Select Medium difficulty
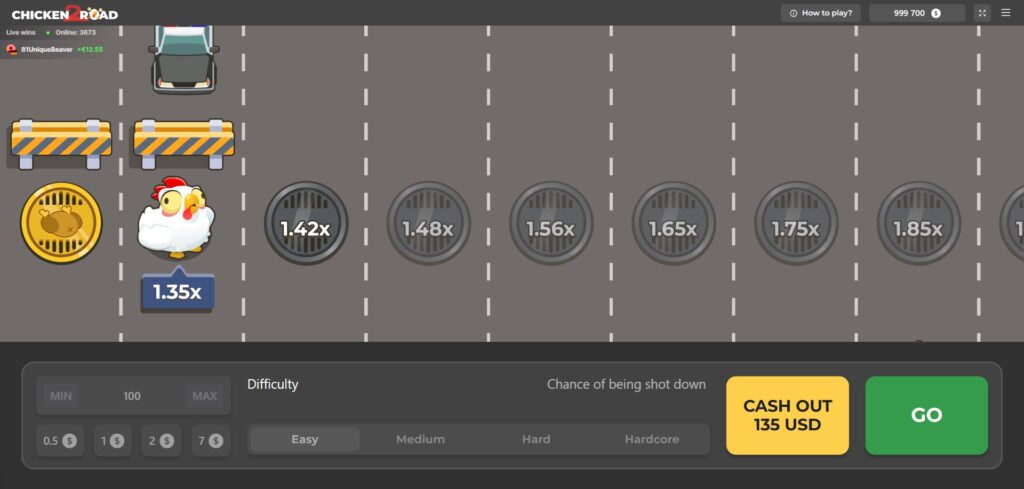The image size is (1024, 489). point(421,439)
